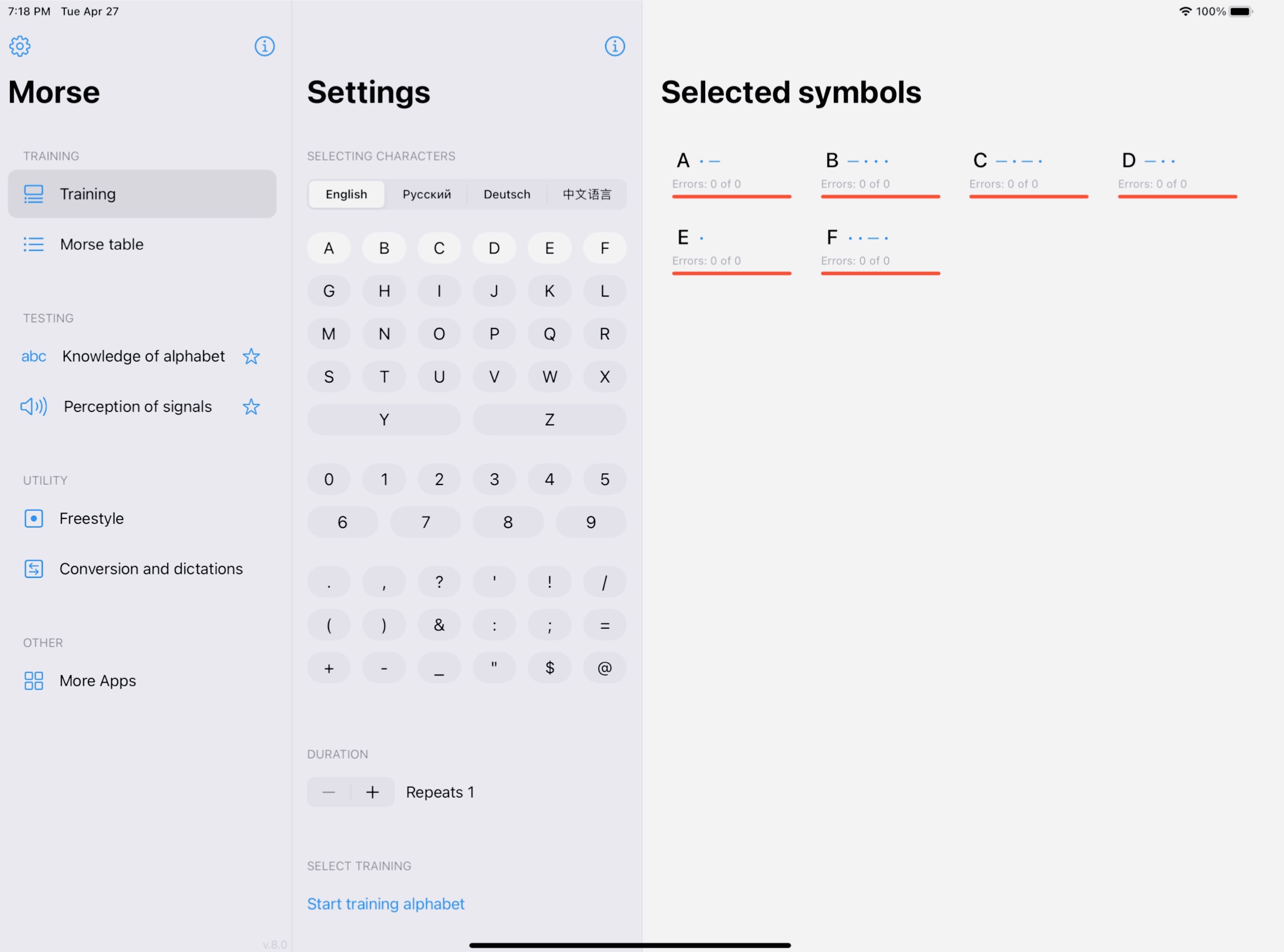The image size is (1284, 952).
Task: Star the Perception of signals test
Action: [251, 407]
